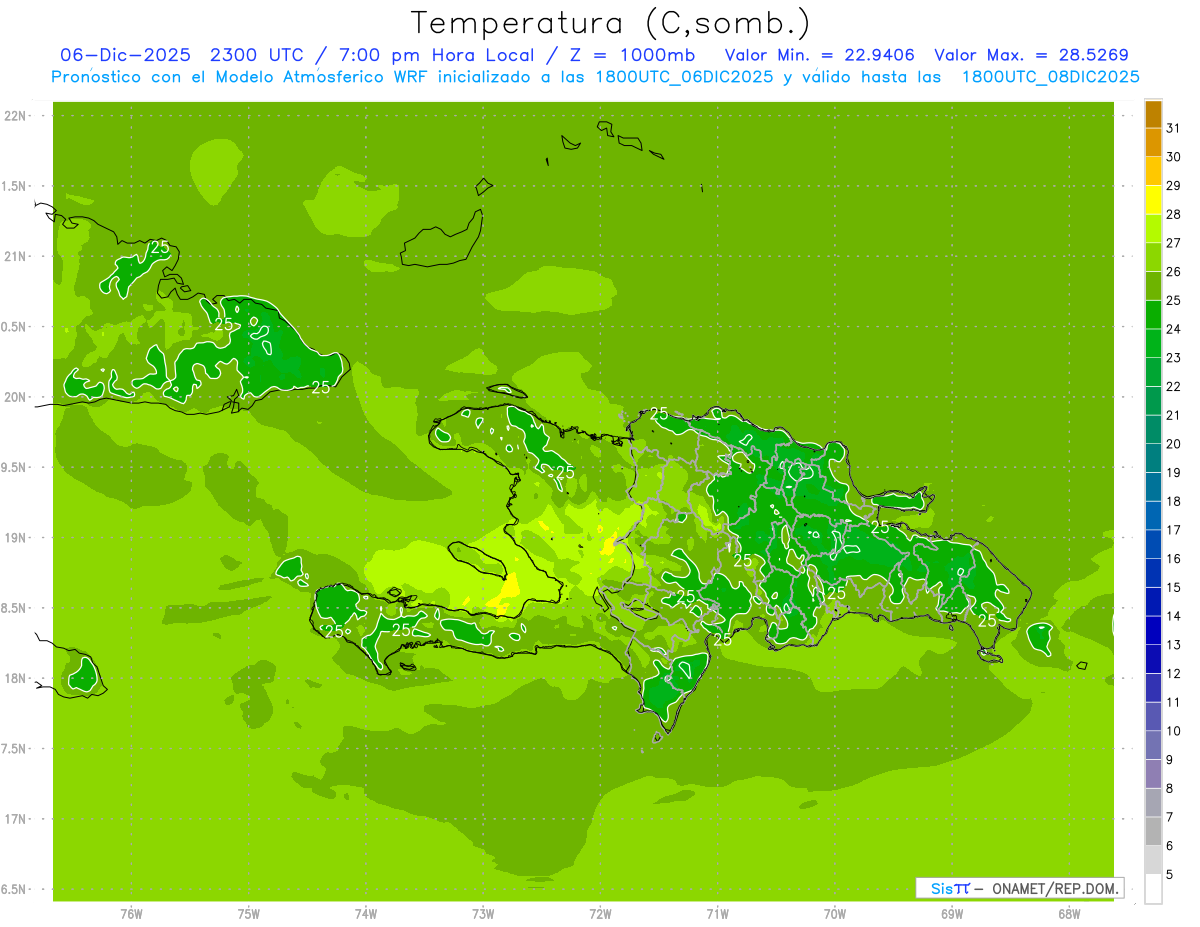Screen dimensions: 1200x927
Task: Click the gray colorbar swatch between 6 and 7
Action: [x=1153, y=831]
